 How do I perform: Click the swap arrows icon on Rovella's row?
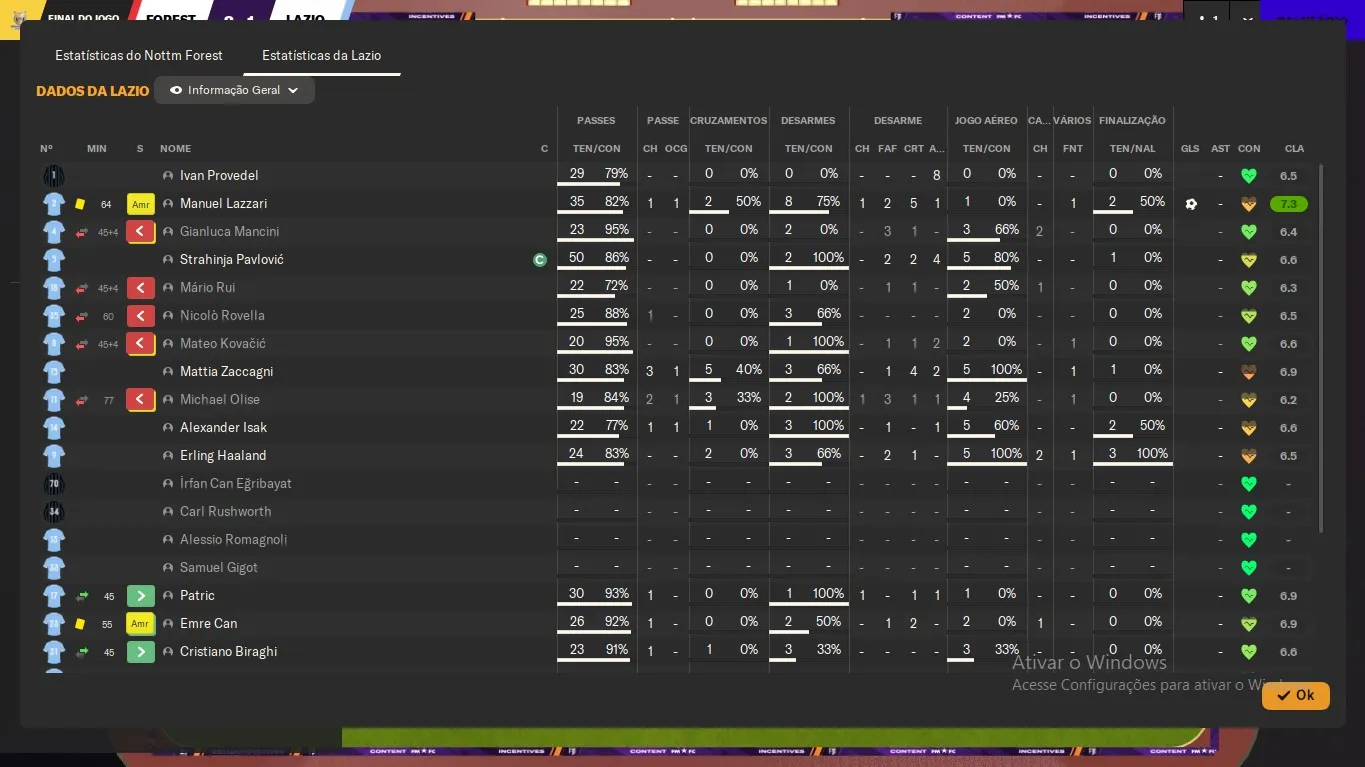coord(82,317)
